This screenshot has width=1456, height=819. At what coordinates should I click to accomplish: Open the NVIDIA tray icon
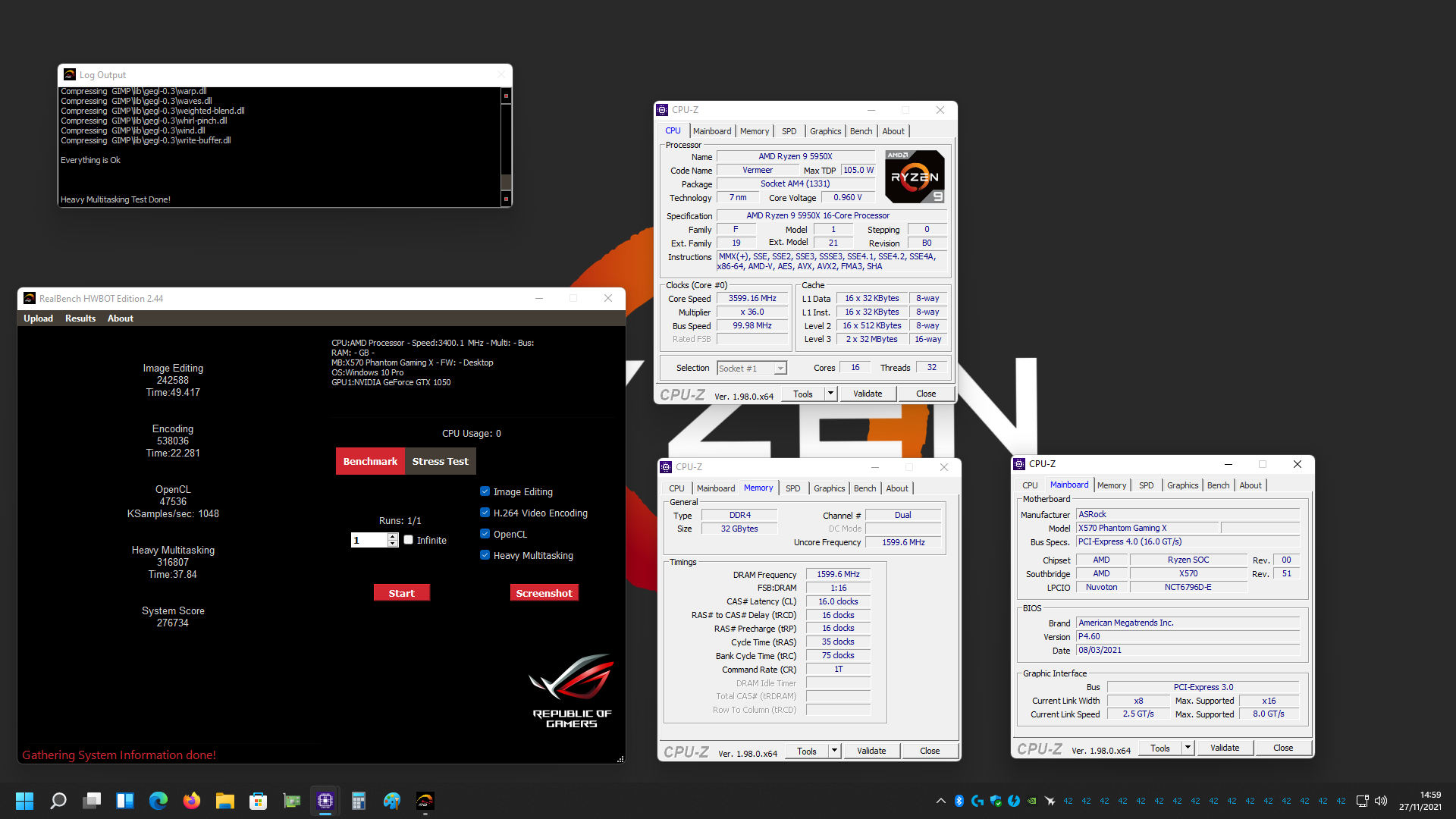point(1032,801)
